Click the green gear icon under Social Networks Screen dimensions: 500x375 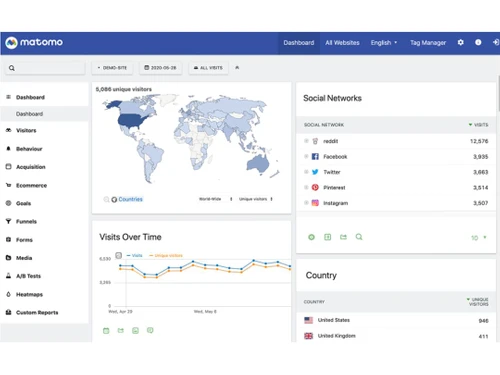tap(311, 237)
